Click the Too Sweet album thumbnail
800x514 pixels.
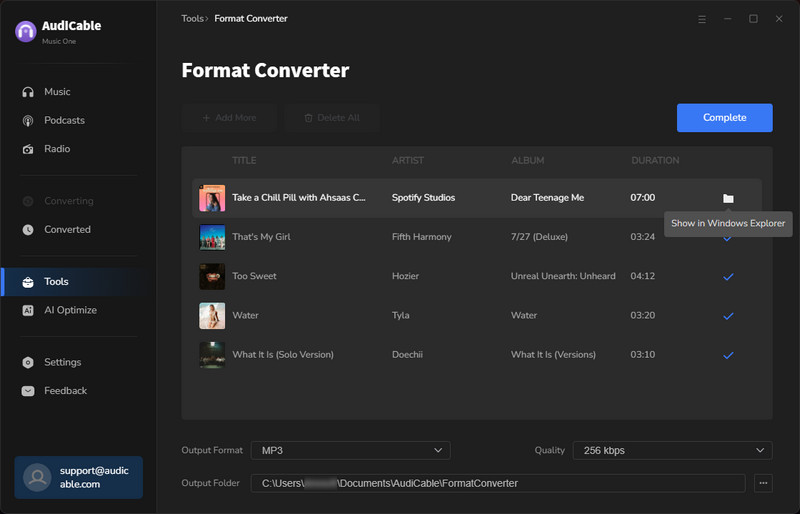point(212,277)
